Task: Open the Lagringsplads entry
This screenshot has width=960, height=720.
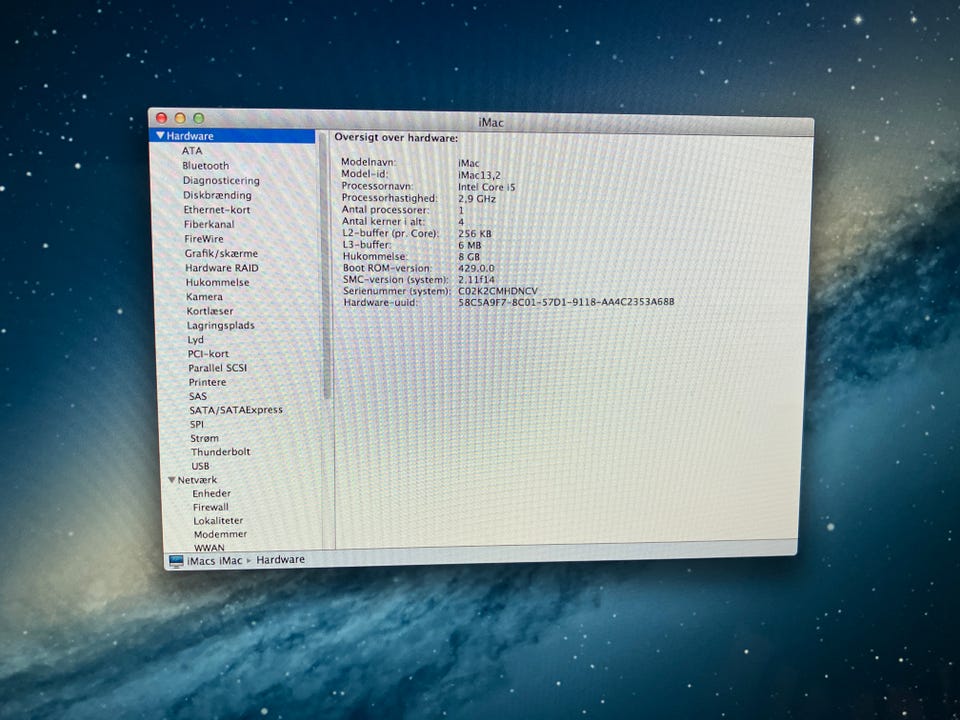Action: point(220,326)
